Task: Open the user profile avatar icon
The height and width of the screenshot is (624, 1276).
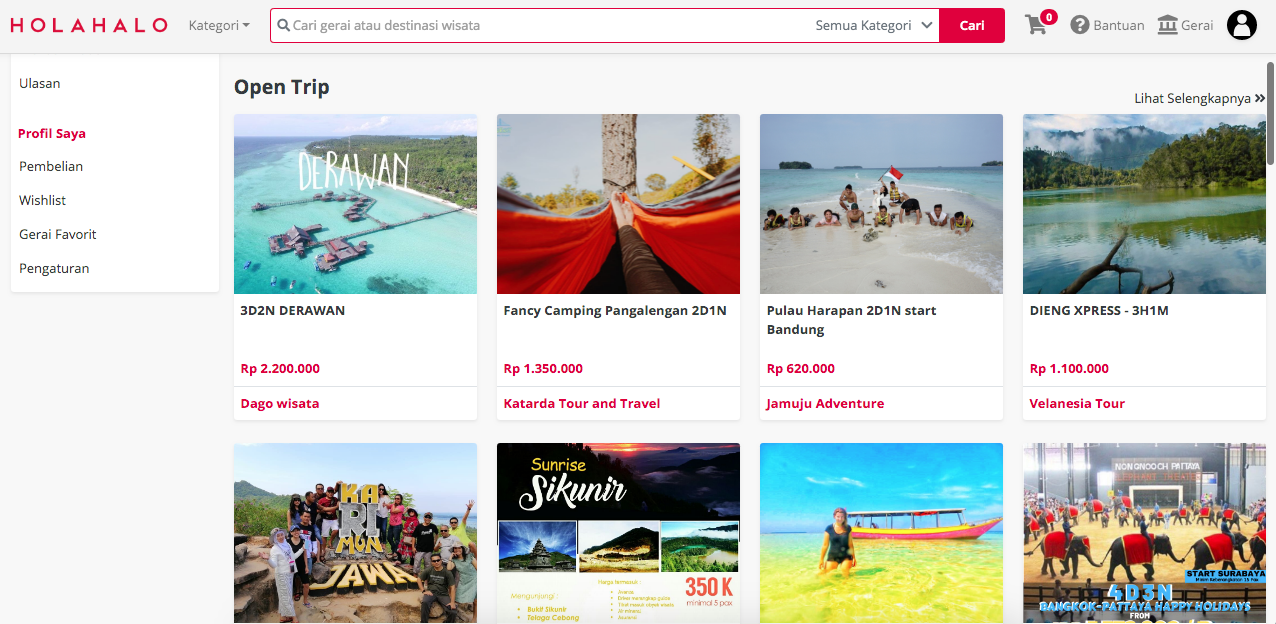Action: point(1241,25)
